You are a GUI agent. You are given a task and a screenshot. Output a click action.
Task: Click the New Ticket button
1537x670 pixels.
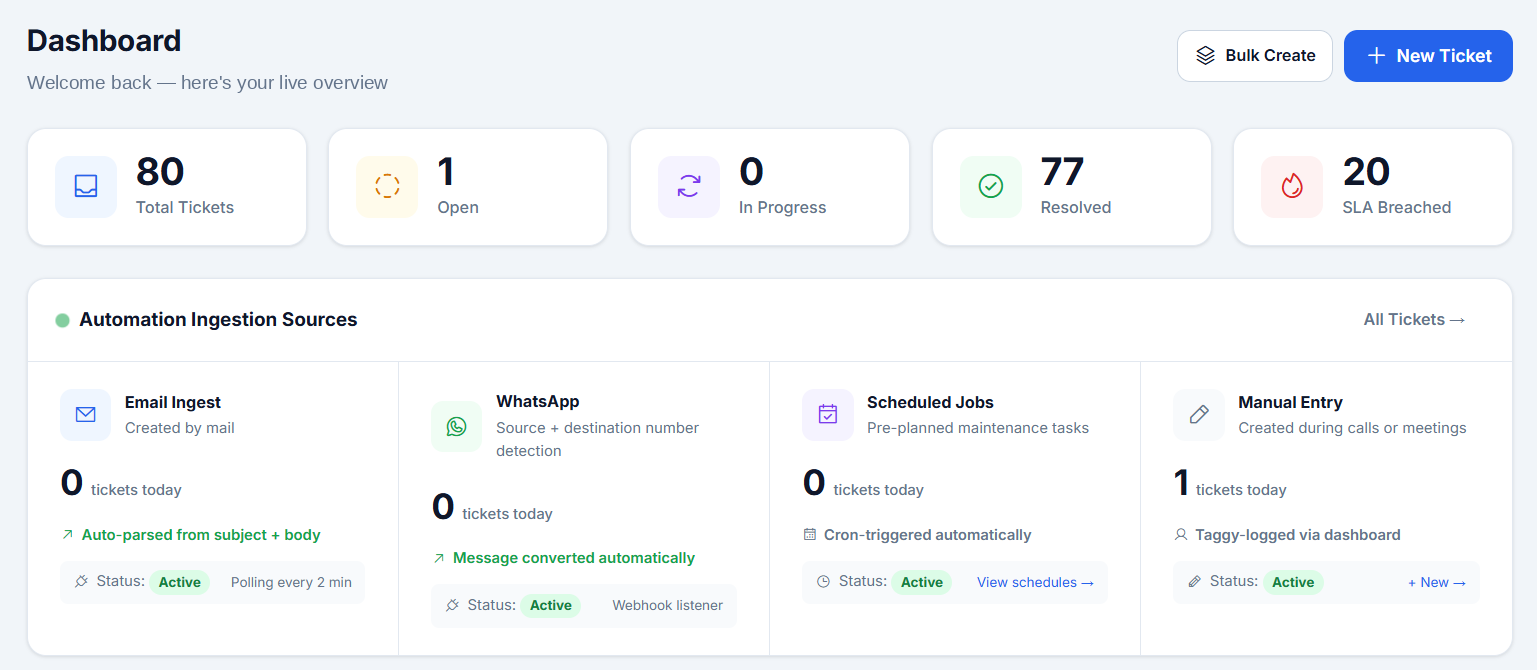tap(1428, 56)
